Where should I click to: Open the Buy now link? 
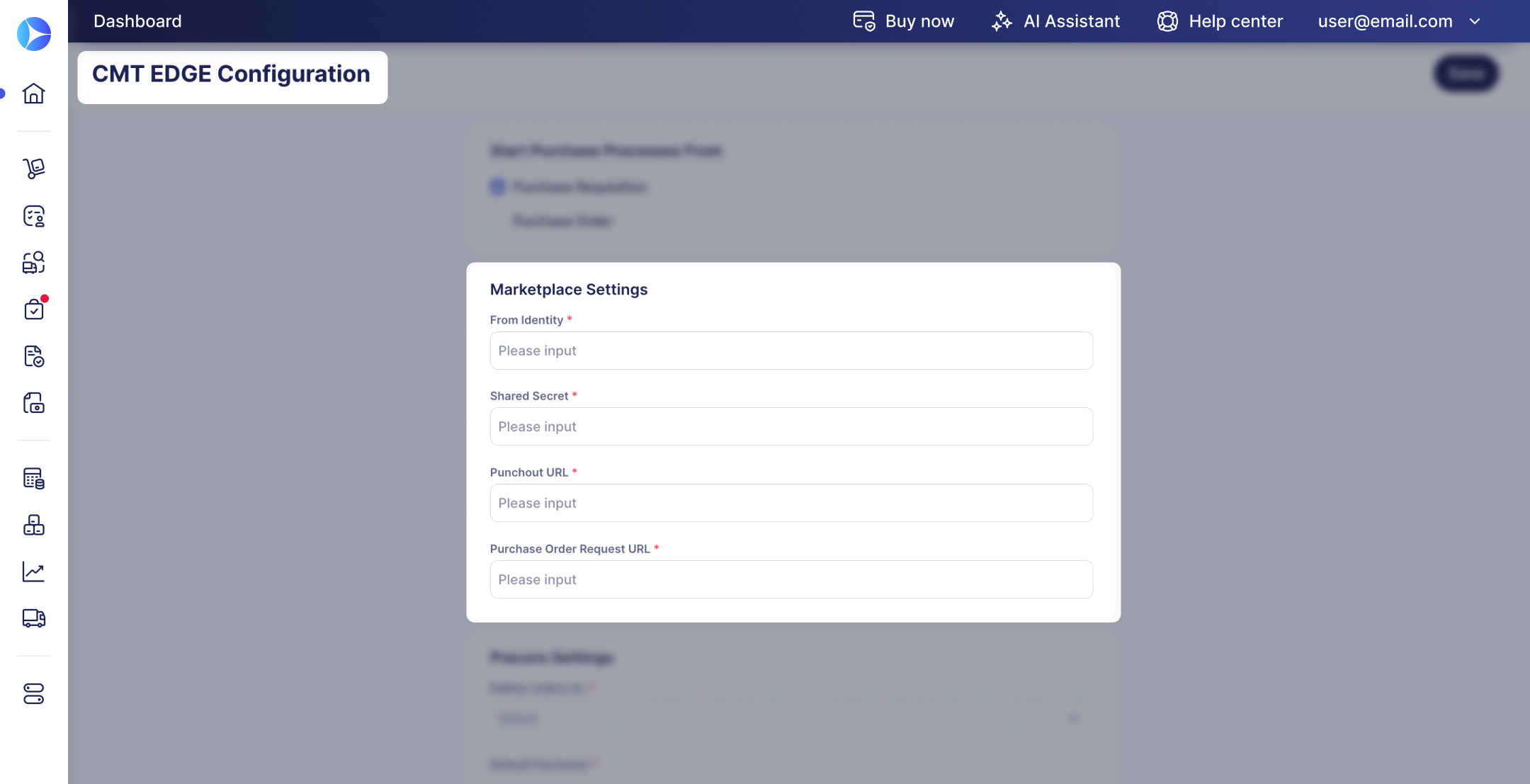pos(919,21)
